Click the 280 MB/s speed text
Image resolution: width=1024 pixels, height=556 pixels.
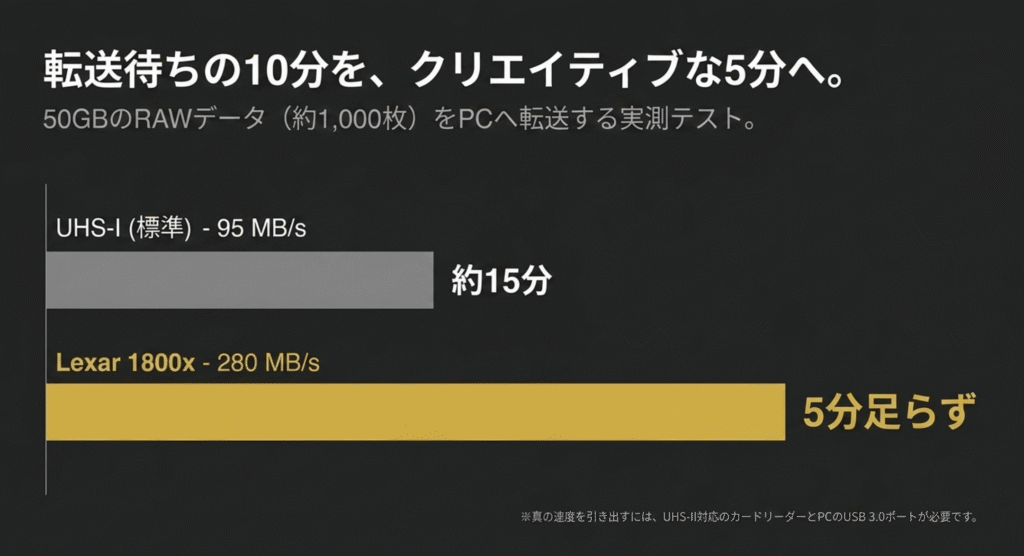click(x=268, y=362)
